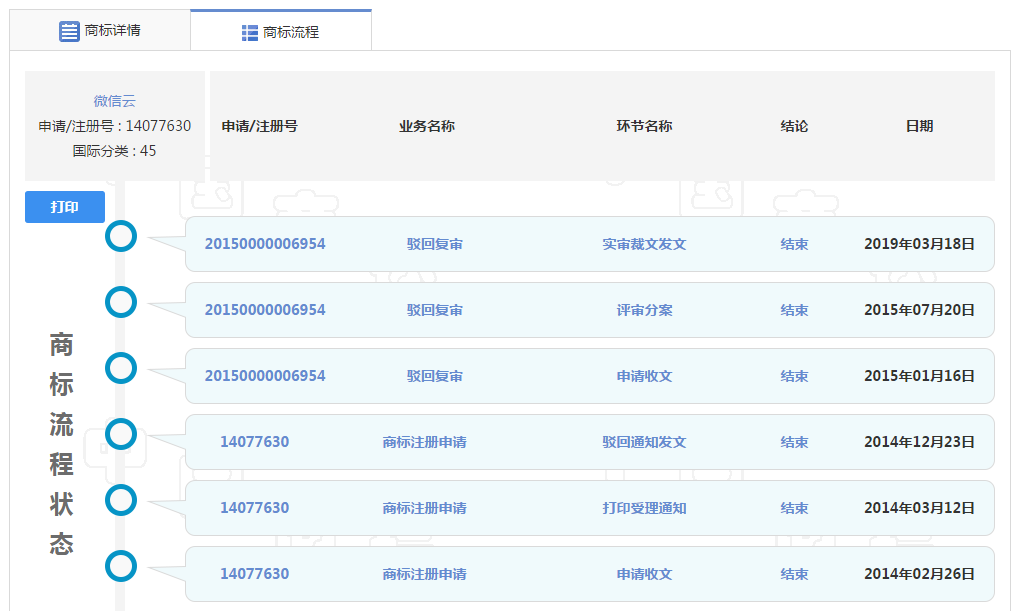Pick timeline circle for 2014年02月26日 entry
Viewport: 1022px width, 611px height.
tap(121, 567)
